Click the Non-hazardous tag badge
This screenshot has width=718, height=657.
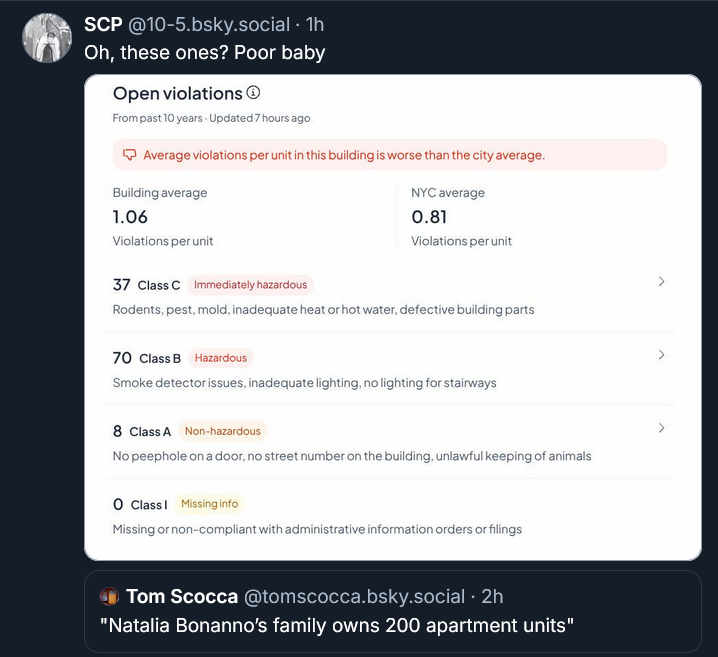click(x=222, y=431)
